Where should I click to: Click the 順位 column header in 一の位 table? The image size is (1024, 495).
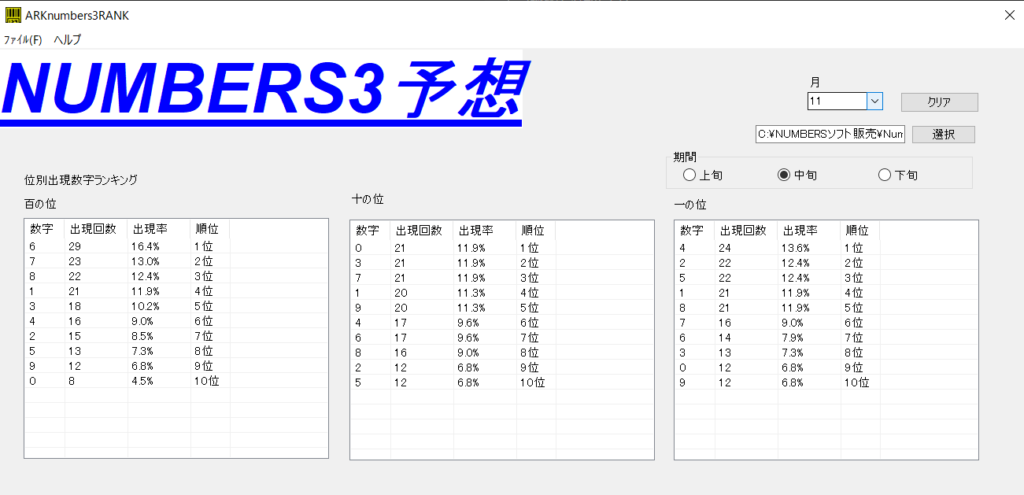[857, 230]
